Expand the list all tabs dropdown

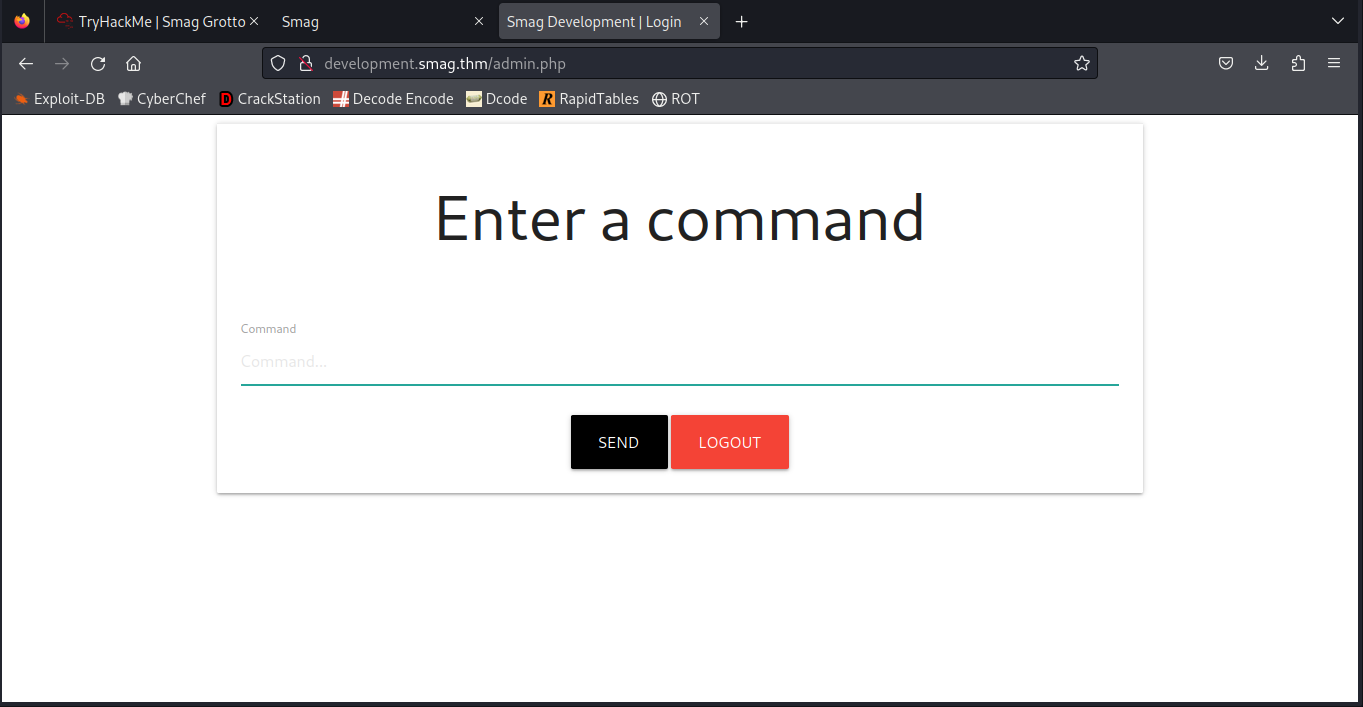point(1338,21)
